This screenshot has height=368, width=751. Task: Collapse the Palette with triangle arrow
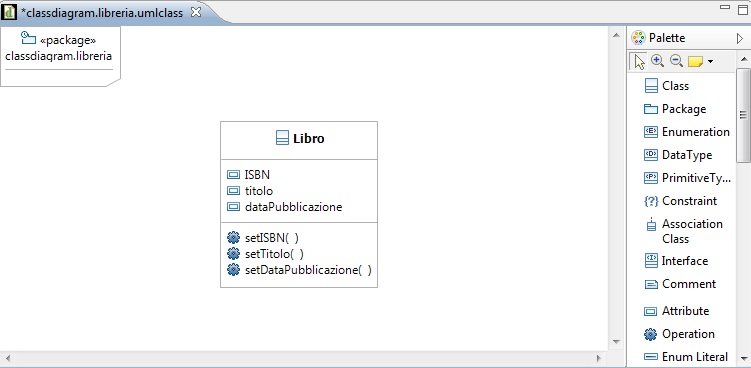740,38
